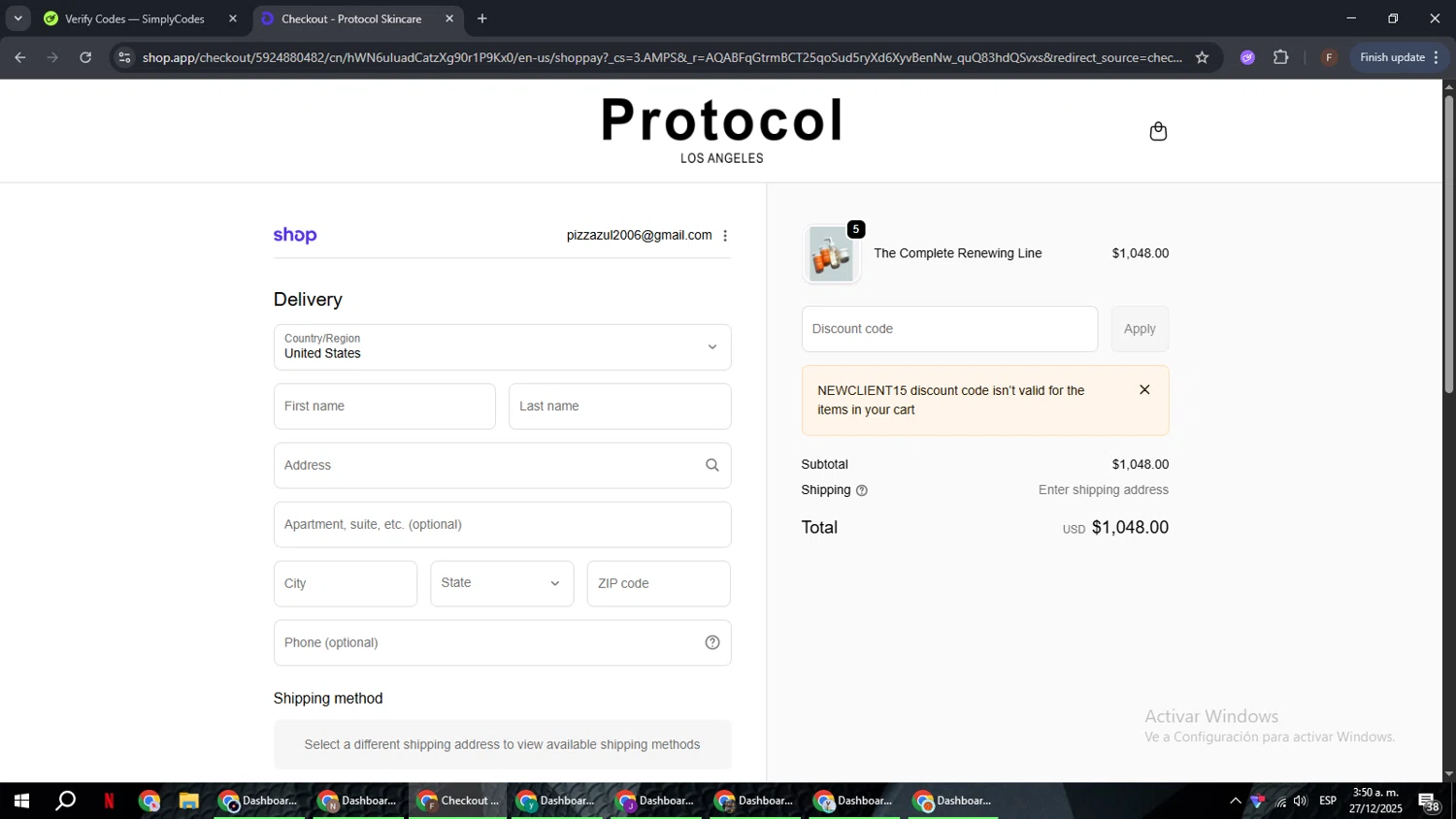Click the Address input field
1456x819 pixels.
(x=502, y=466)
